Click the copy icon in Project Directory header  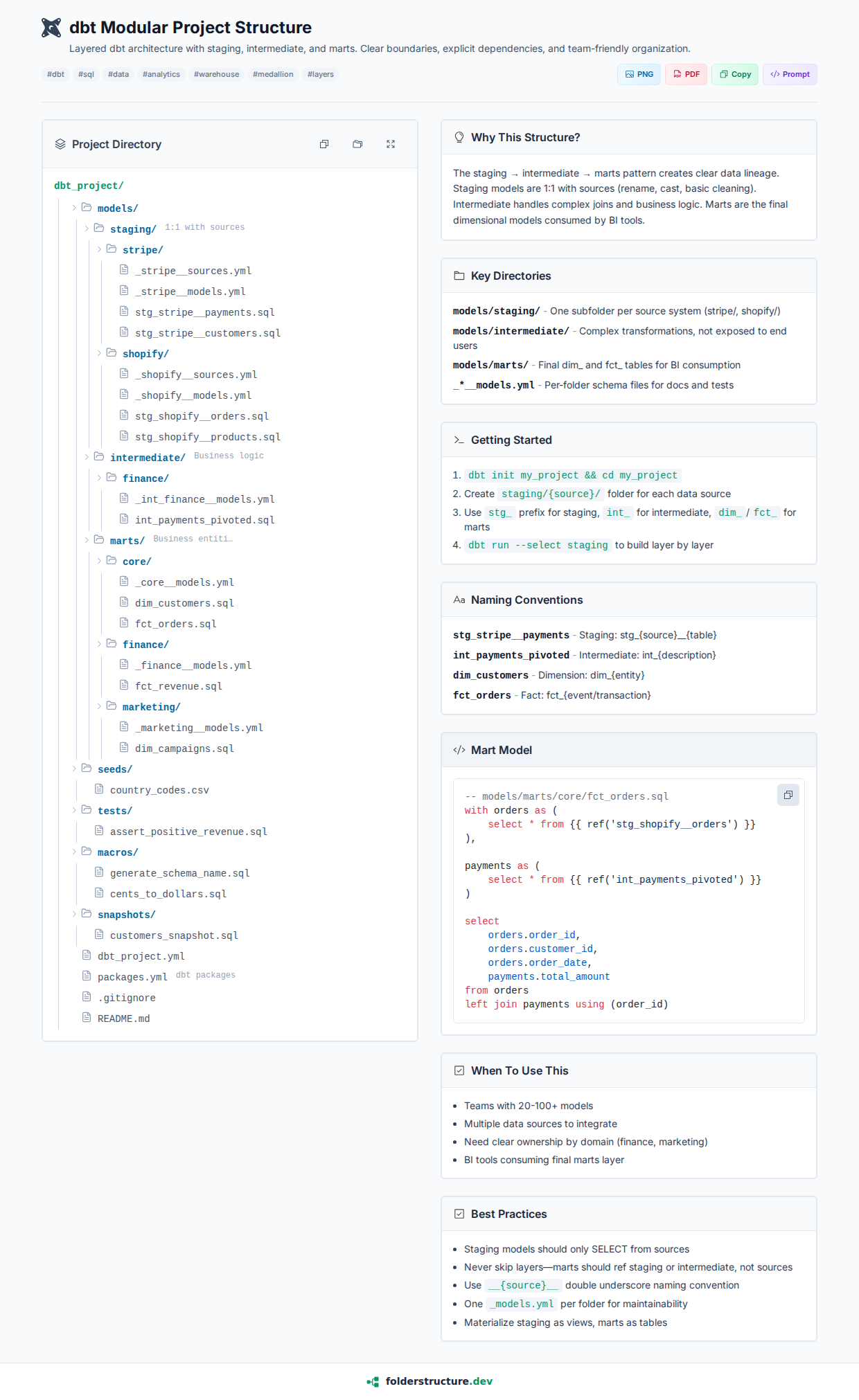324,144
